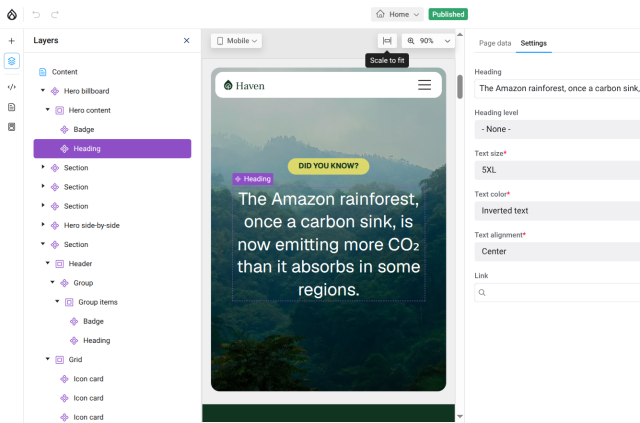Open the Heading level dropdown

click(x=557, y=129)
